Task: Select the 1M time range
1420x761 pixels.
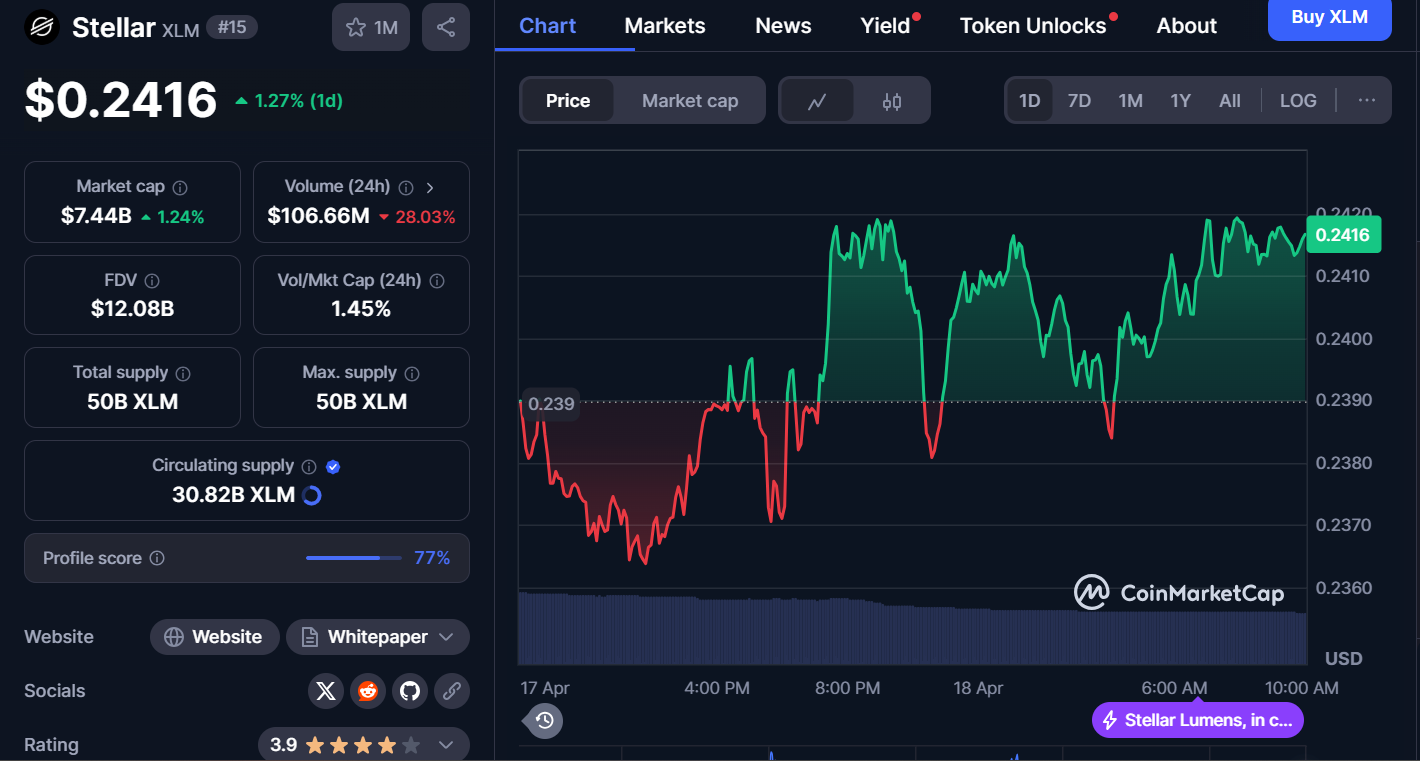Action: pos(1130,101)
